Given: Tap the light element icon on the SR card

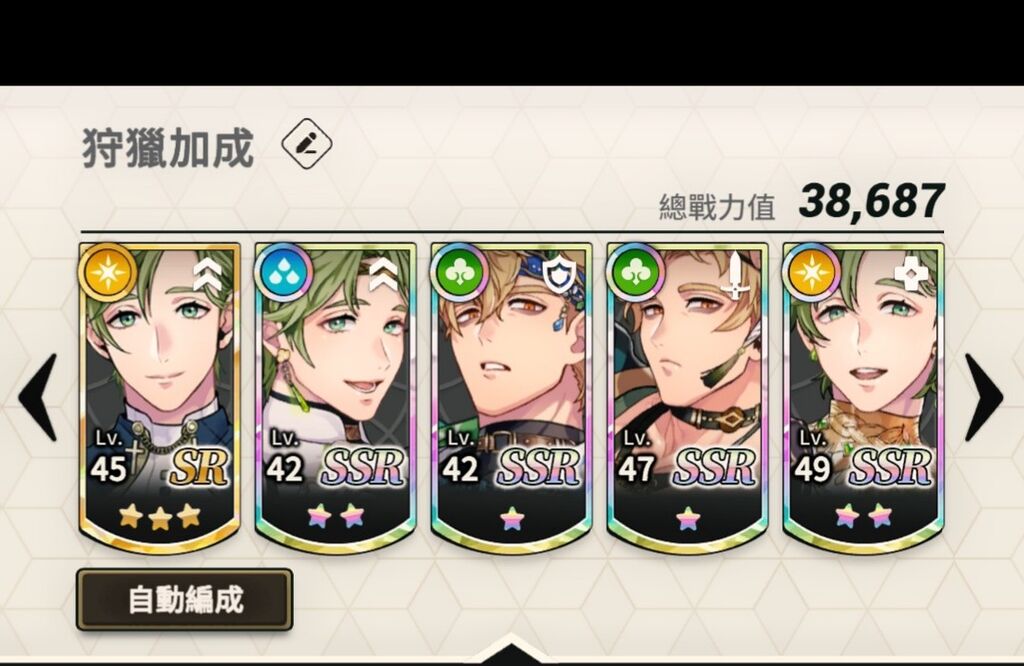Looking at the screenshot, I should [108, 272].
